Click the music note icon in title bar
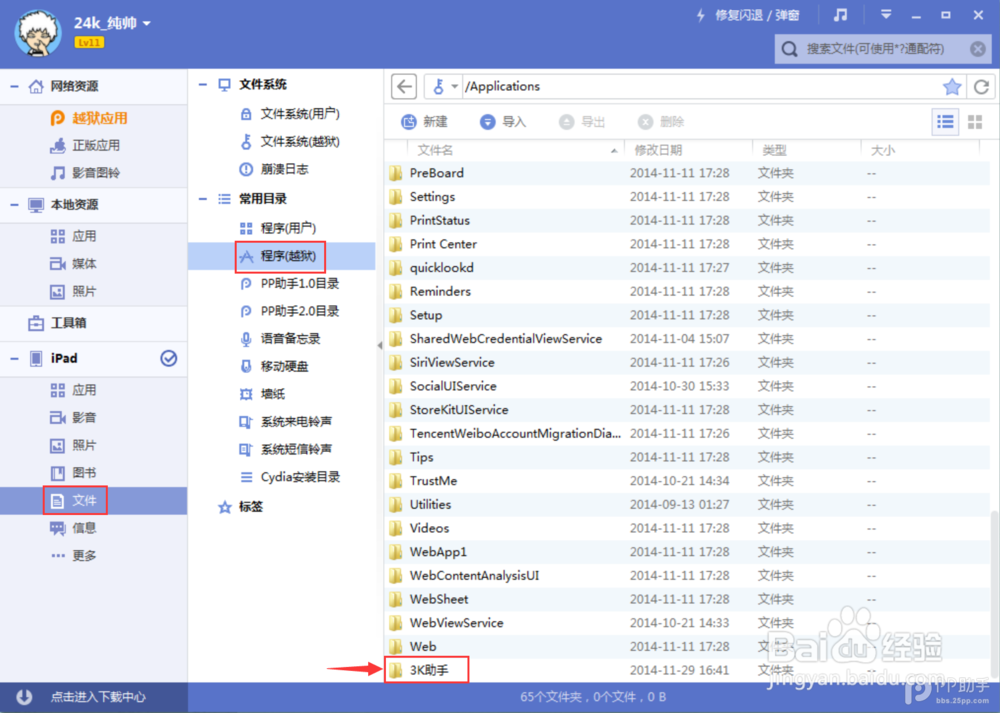 coord(841,15)
